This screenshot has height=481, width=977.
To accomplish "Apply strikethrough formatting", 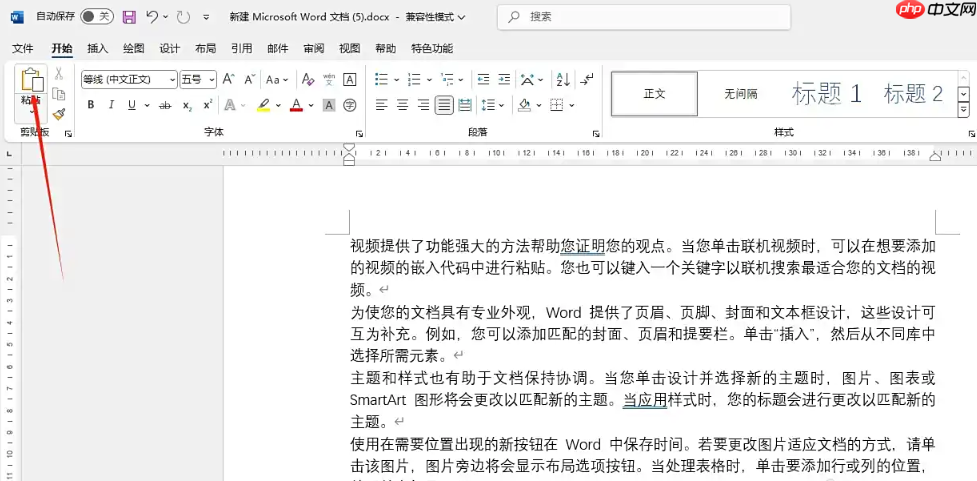I will [165, 105].
